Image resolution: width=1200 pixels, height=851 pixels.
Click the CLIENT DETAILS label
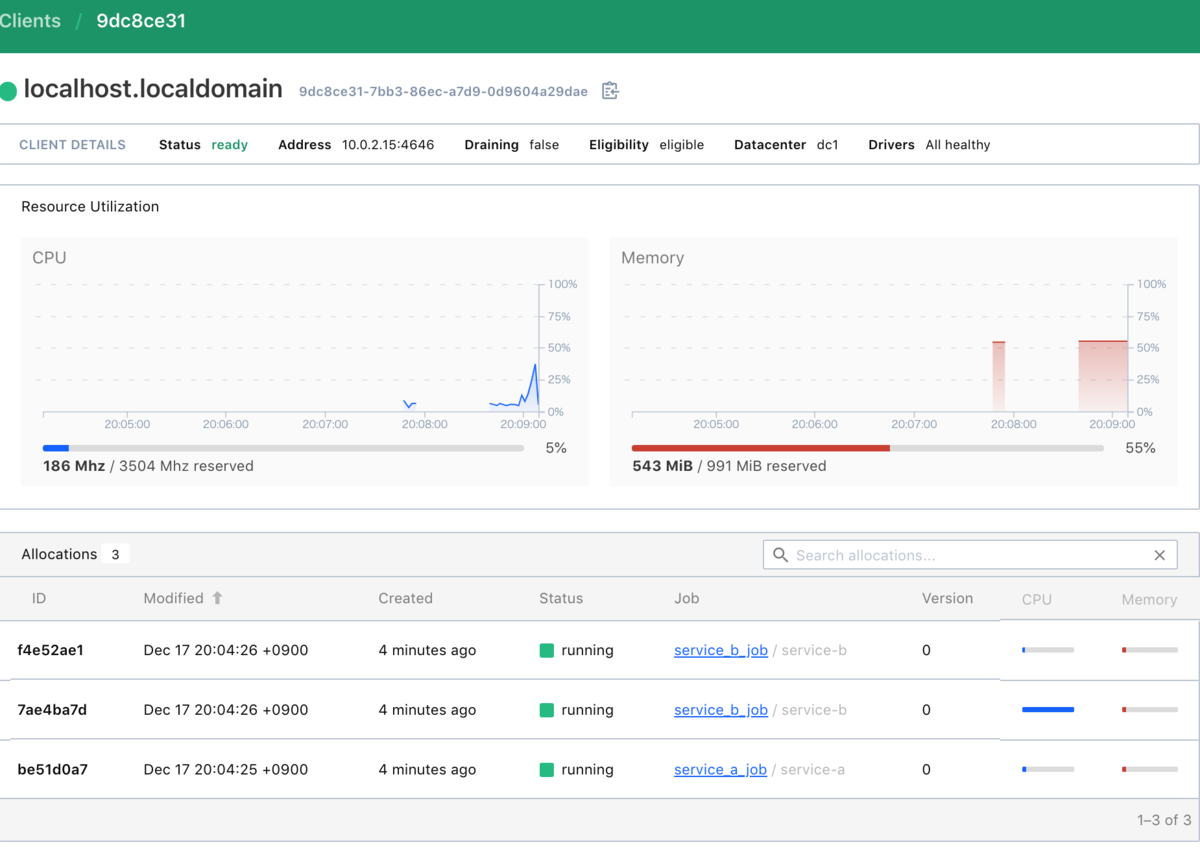pos(73,145)
